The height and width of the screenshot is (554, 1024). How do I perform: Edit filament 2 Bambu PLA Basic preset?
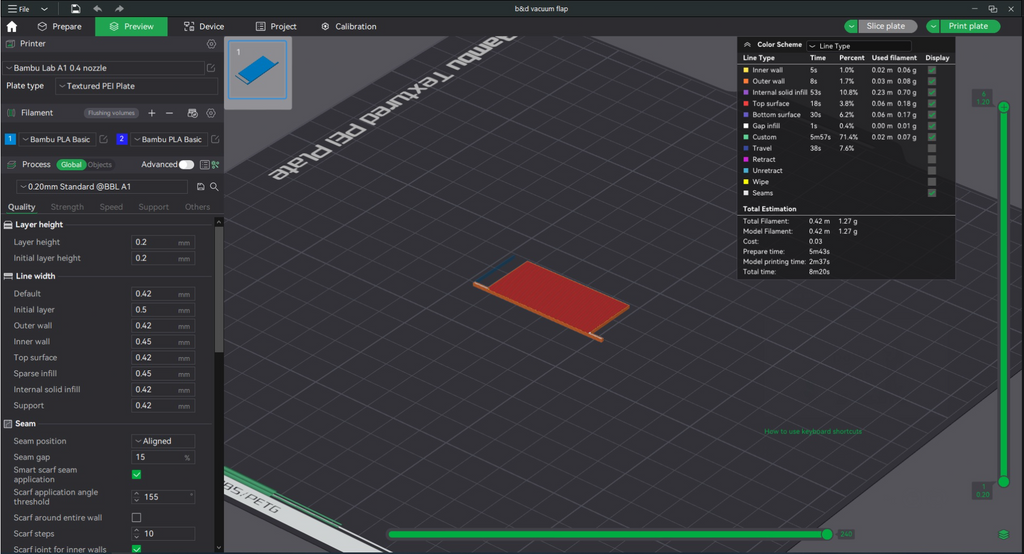[215, 139]
